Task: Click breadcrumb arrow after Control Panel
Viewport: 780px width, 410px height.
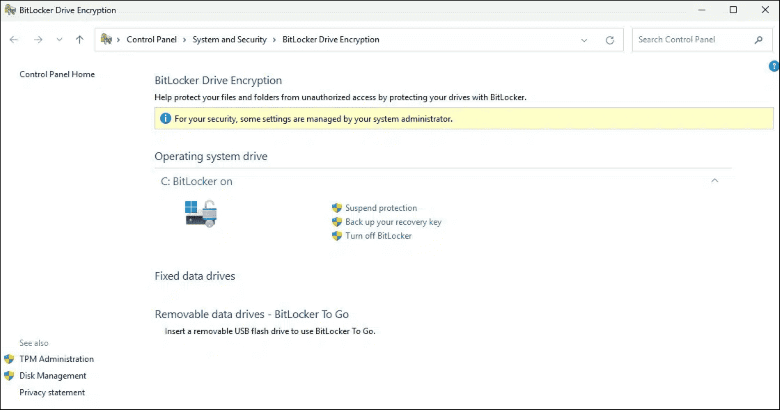Action: pyautogui.click(x=184, y=40)
